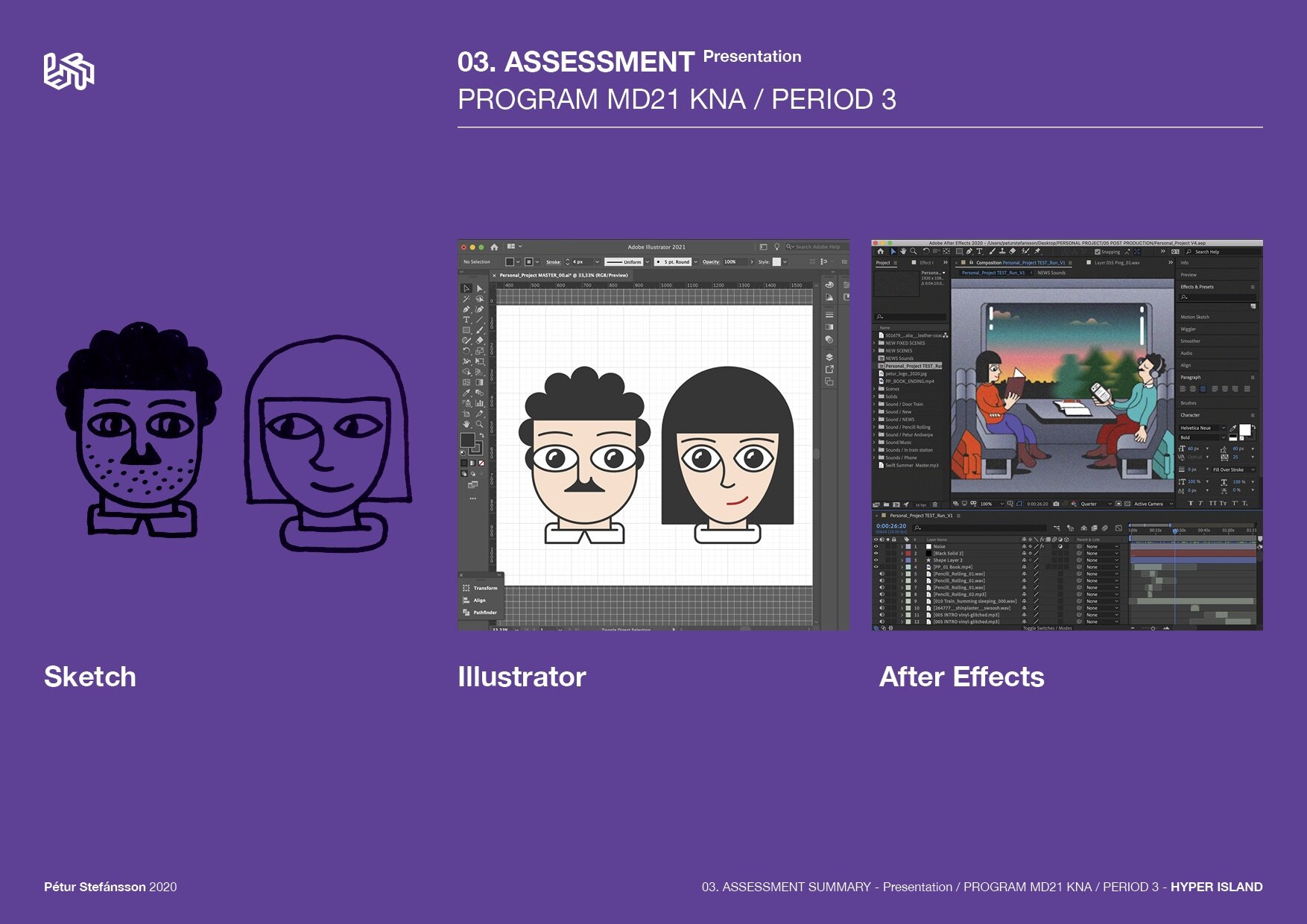Select the Eyedropper tool in Illustrator toolbar
The width and height of the screenshot is (1307, 924).
click(x=466, y=393)
